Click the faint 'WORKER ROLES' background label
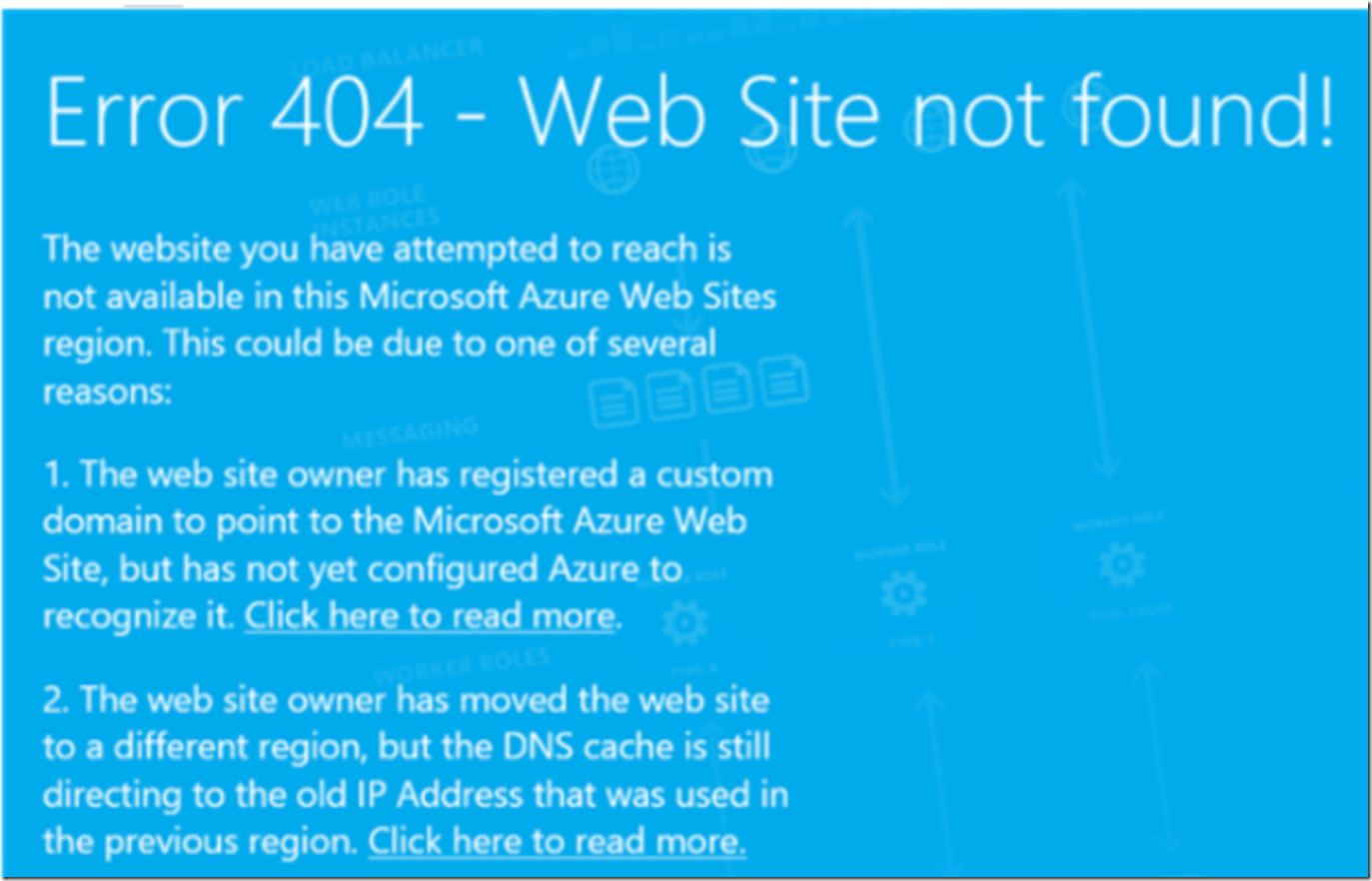 pos(462,666)
